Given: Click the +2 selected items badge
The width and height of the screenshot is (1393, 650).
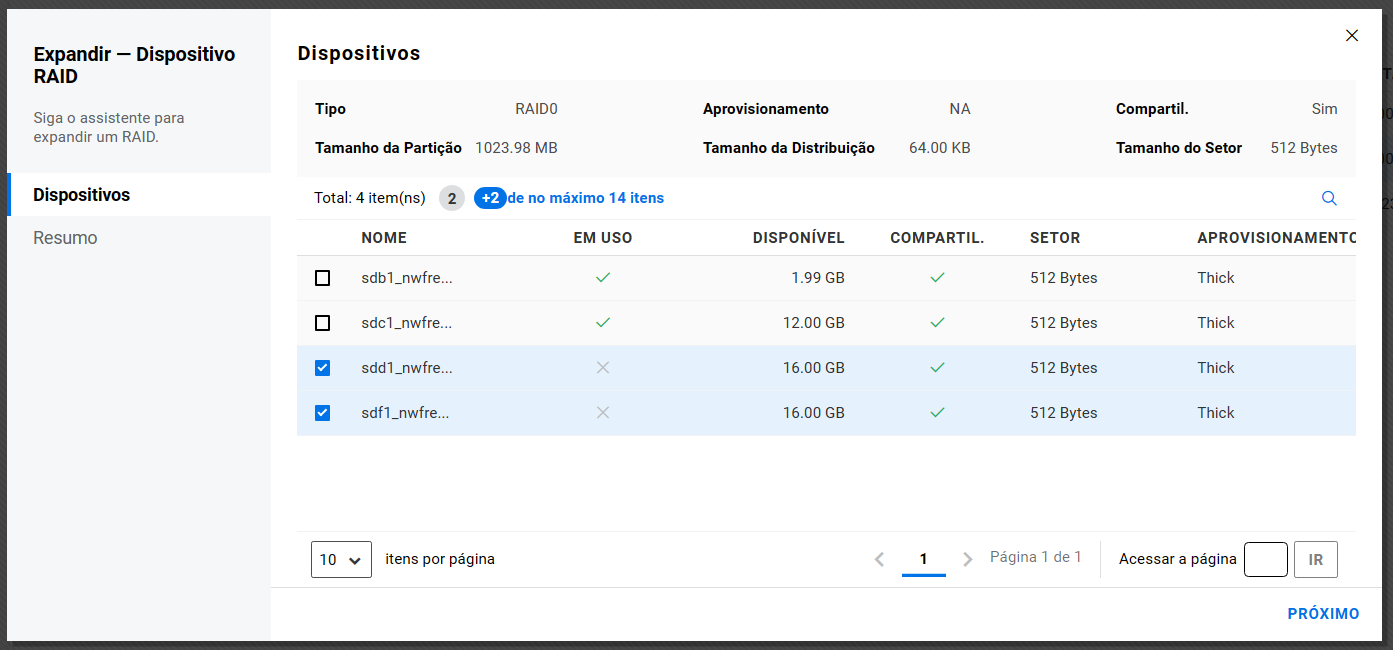Looking at the screenshot, I should pos(490,198).
